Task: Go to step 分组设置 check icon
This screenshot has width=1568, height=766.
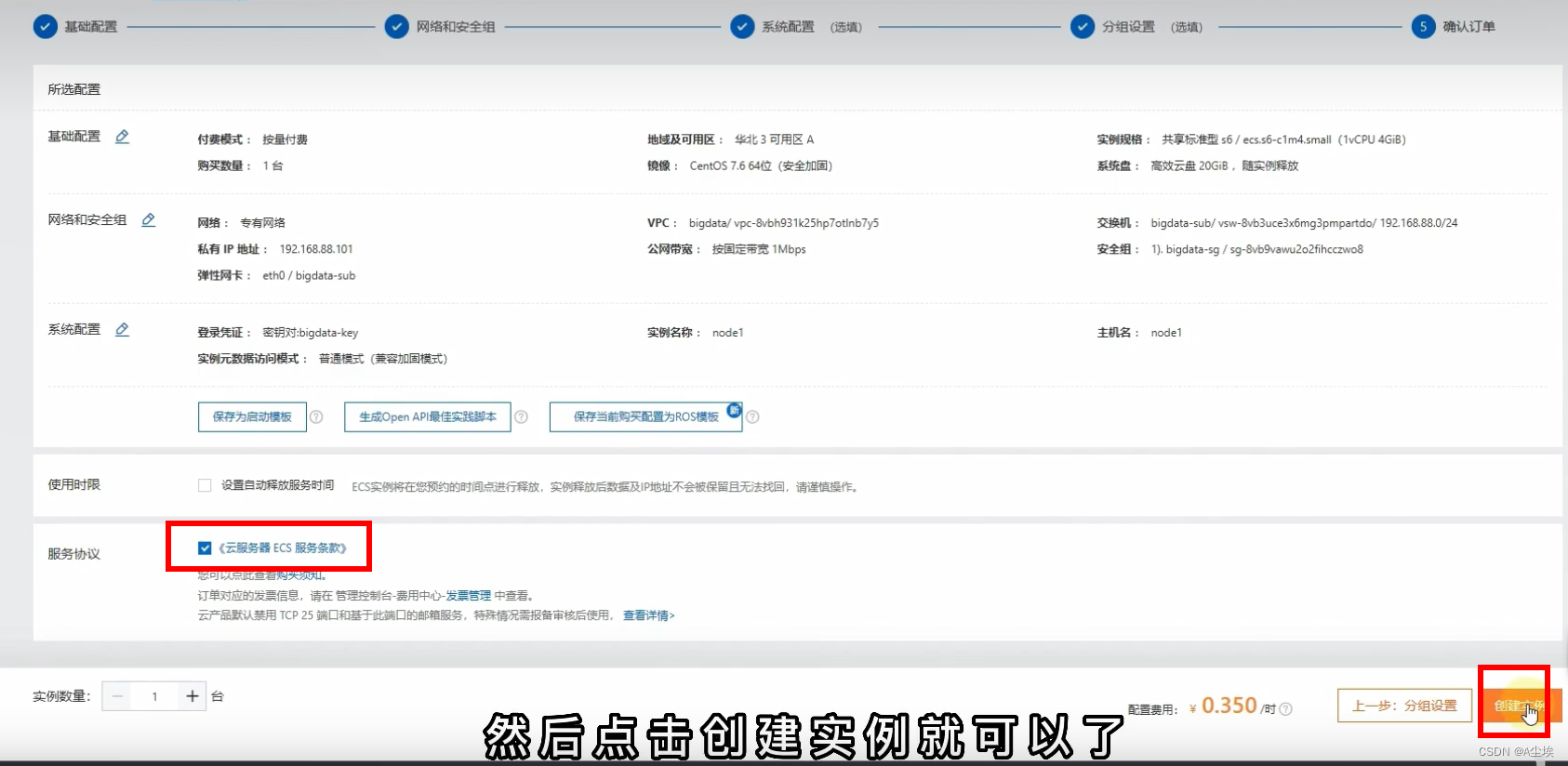Action: pyautogui.click(x=1083, y=27)
